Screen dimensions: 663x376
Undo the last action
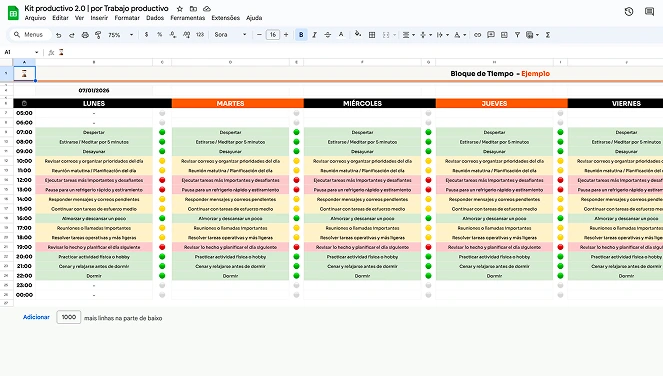58,35
